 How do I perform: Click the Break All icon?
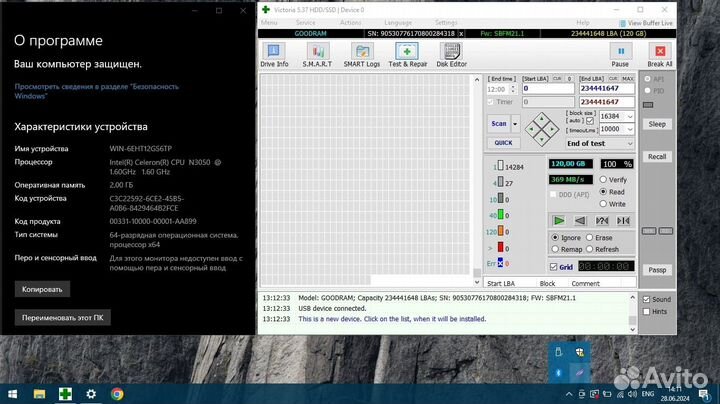(x=659, y=56)
